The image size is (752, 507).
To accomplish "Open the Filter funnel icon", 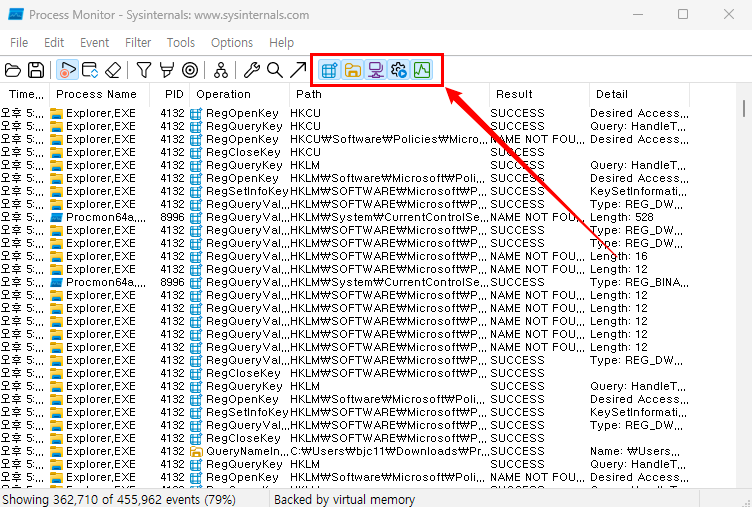I will point(144,70).
